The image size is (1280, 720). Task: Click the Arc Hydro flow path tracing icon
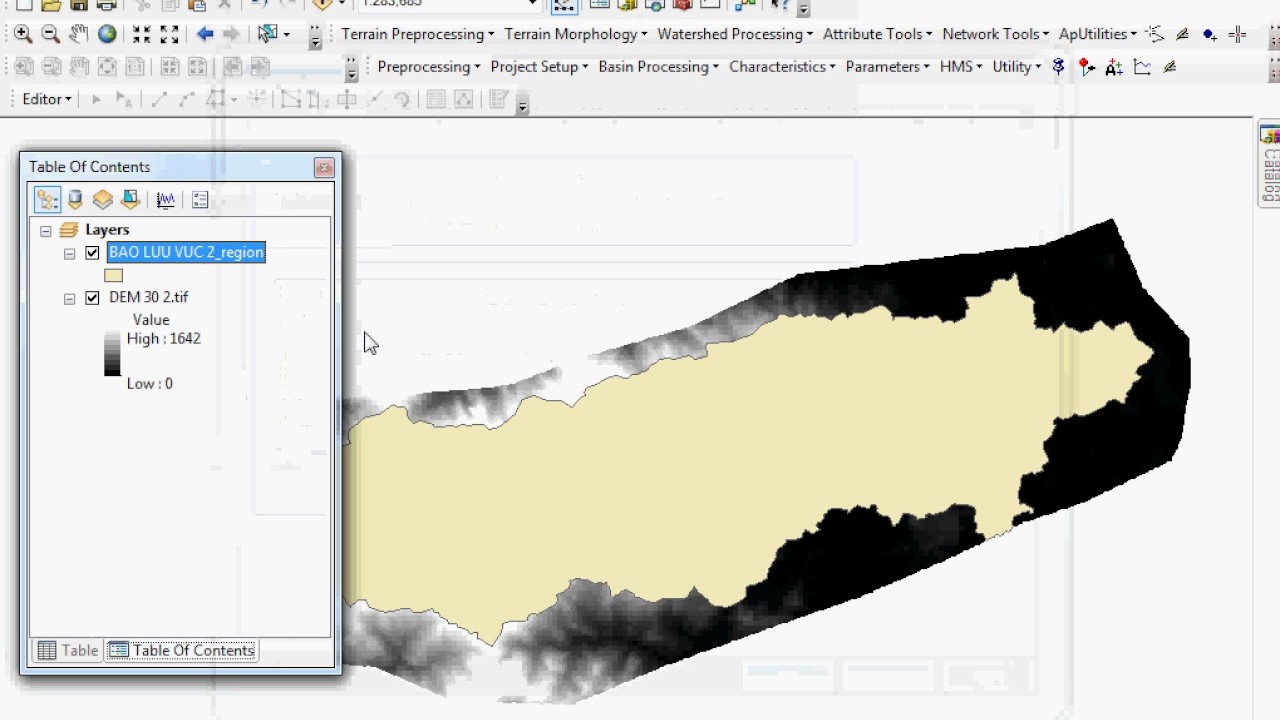tap(1154, 34)
